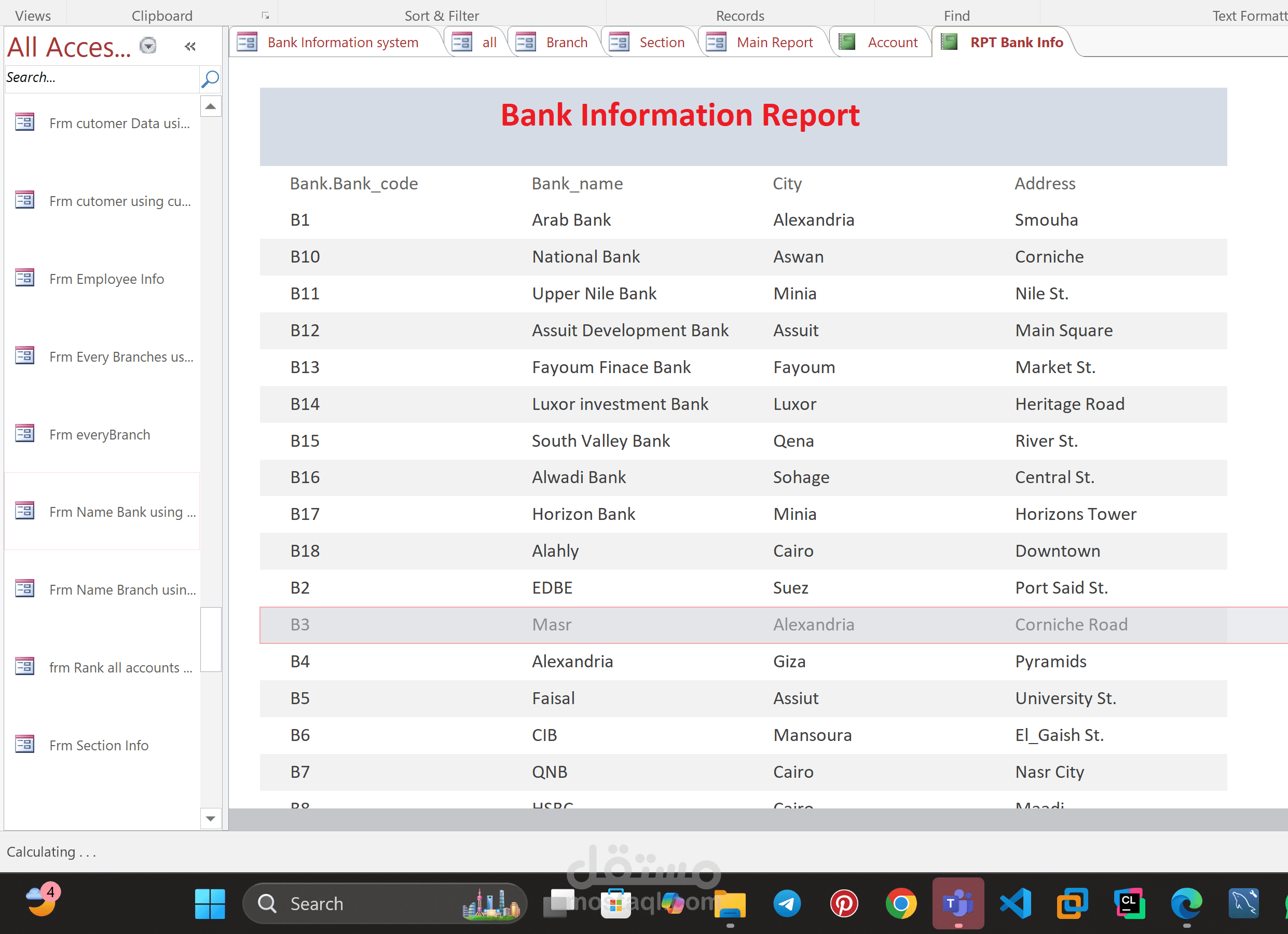Open Telegram from the taskbar
1288x934 pixels.
click(x=787, y=903)
